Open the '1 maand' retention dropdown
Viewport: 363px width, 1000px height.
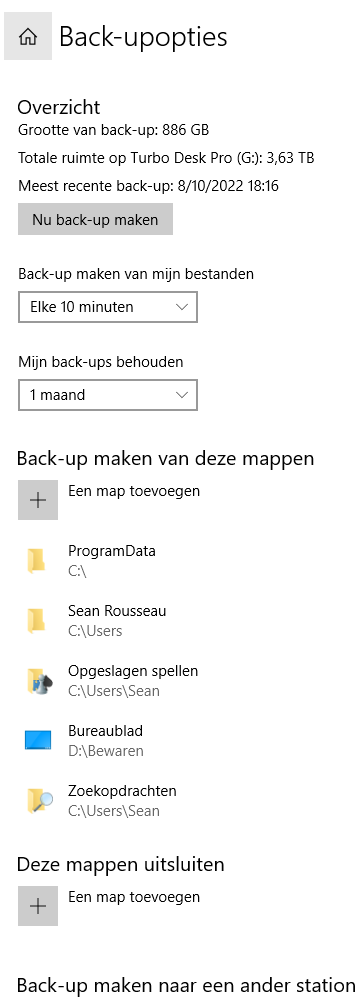click(108, 395)
